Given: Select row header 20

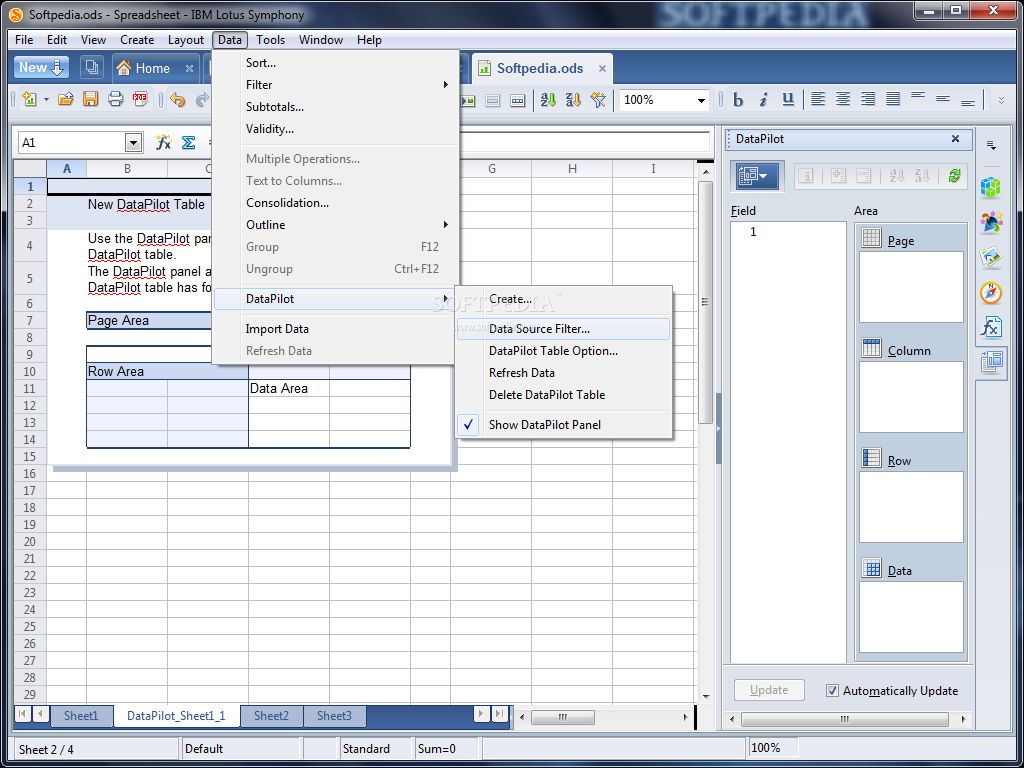Looking at the screenshot, I should tap(30, 541).
